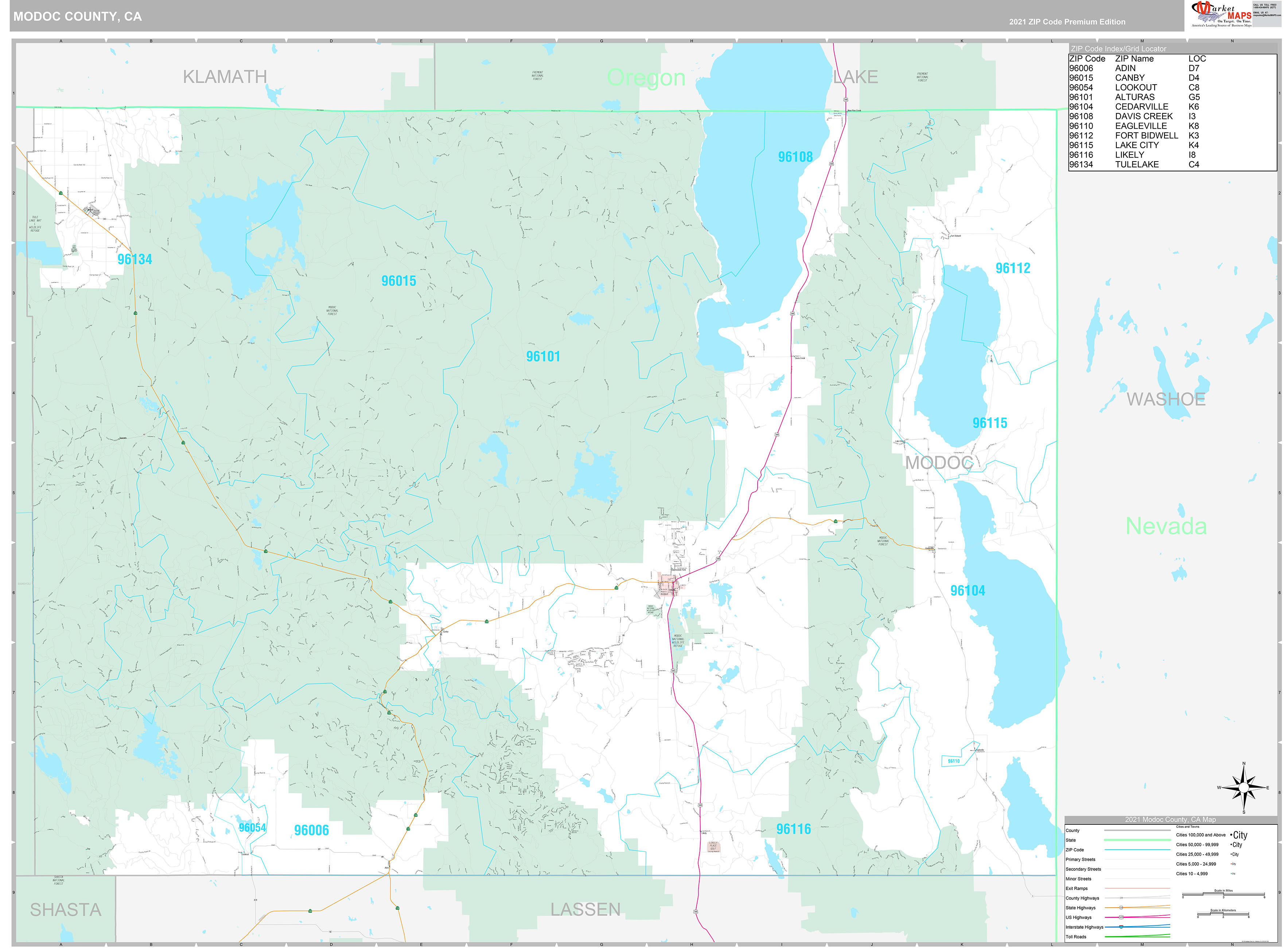Click the State Highways circle marker in legend
This screenshot has height=948, width=1288.
point(1121,908)
